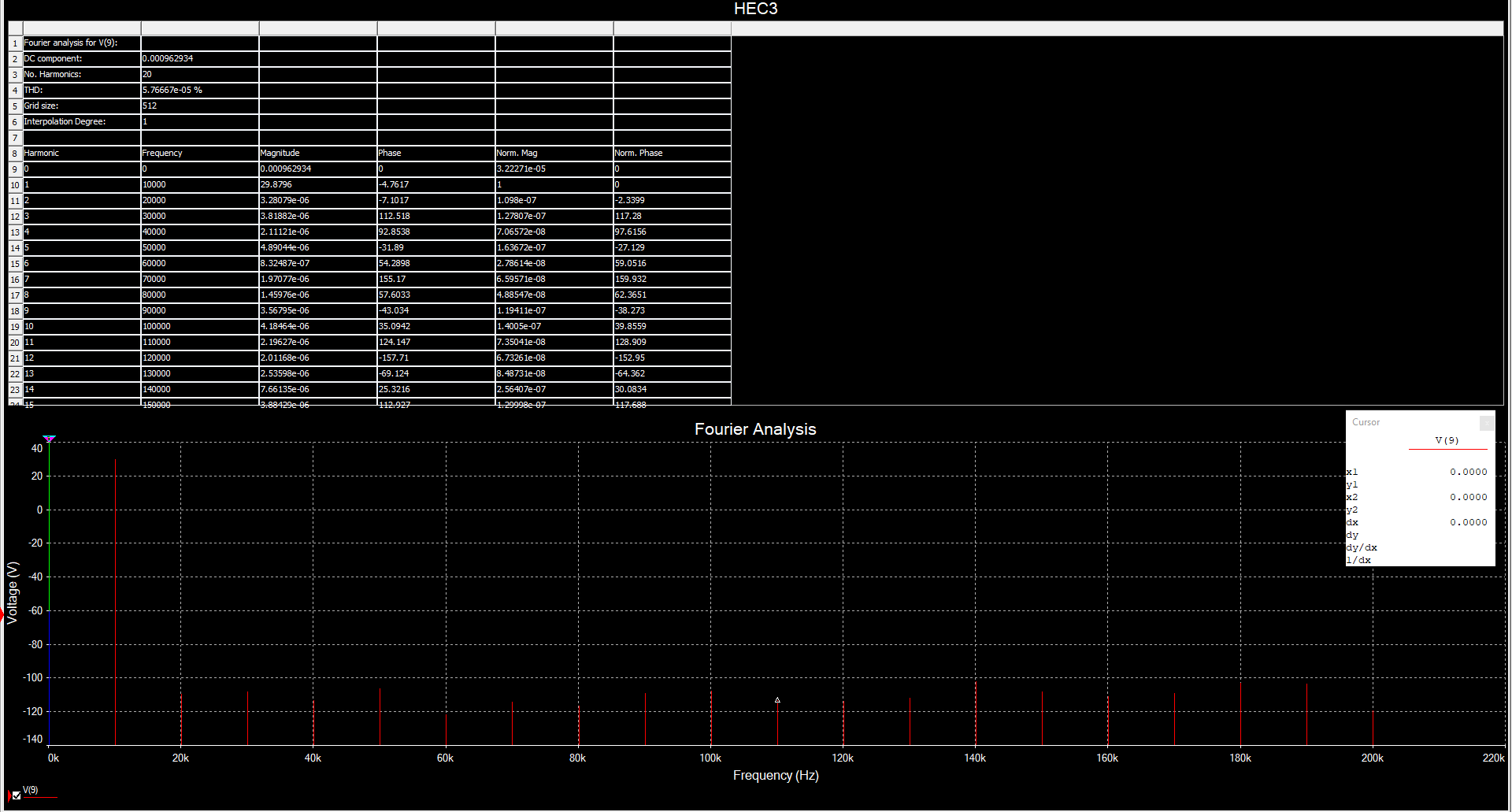This screenshot has height=812, width=1512.
Task: Select the magnitude cell '2.53598e-06'
Action: (x=318, y=374)
